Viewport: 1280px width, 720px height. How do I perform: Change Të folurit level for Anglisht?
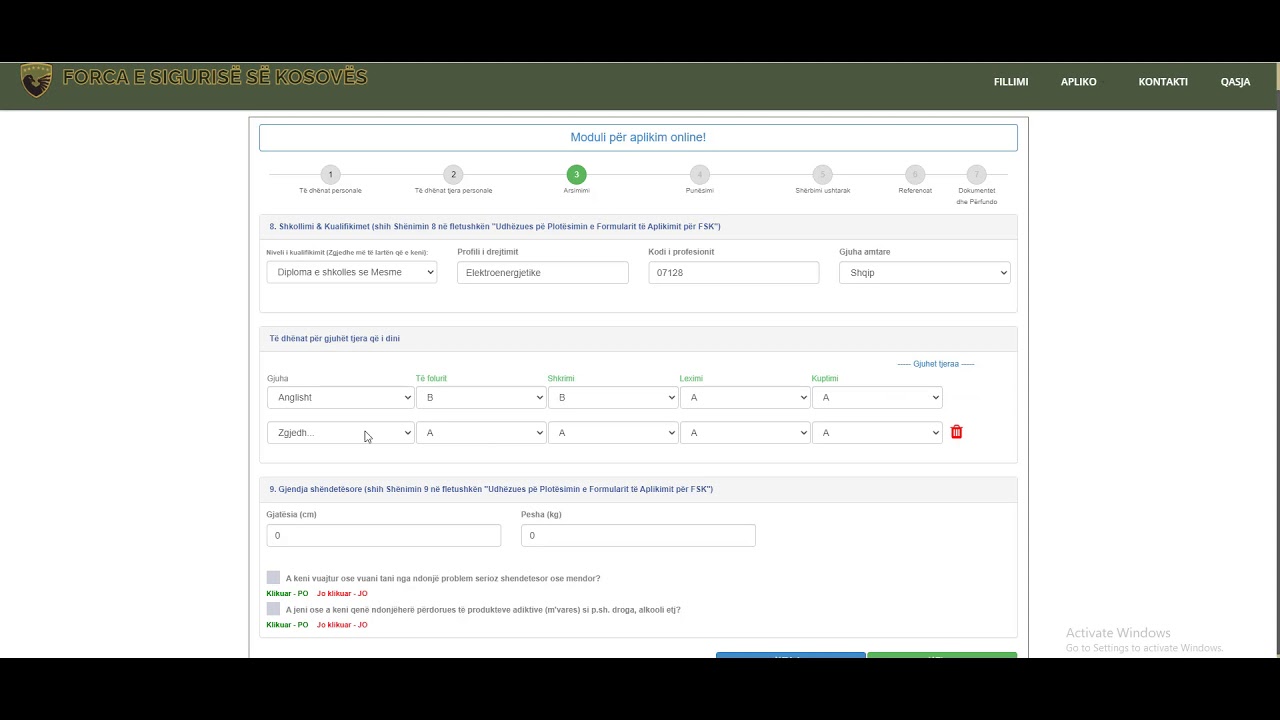click(481, 397)
